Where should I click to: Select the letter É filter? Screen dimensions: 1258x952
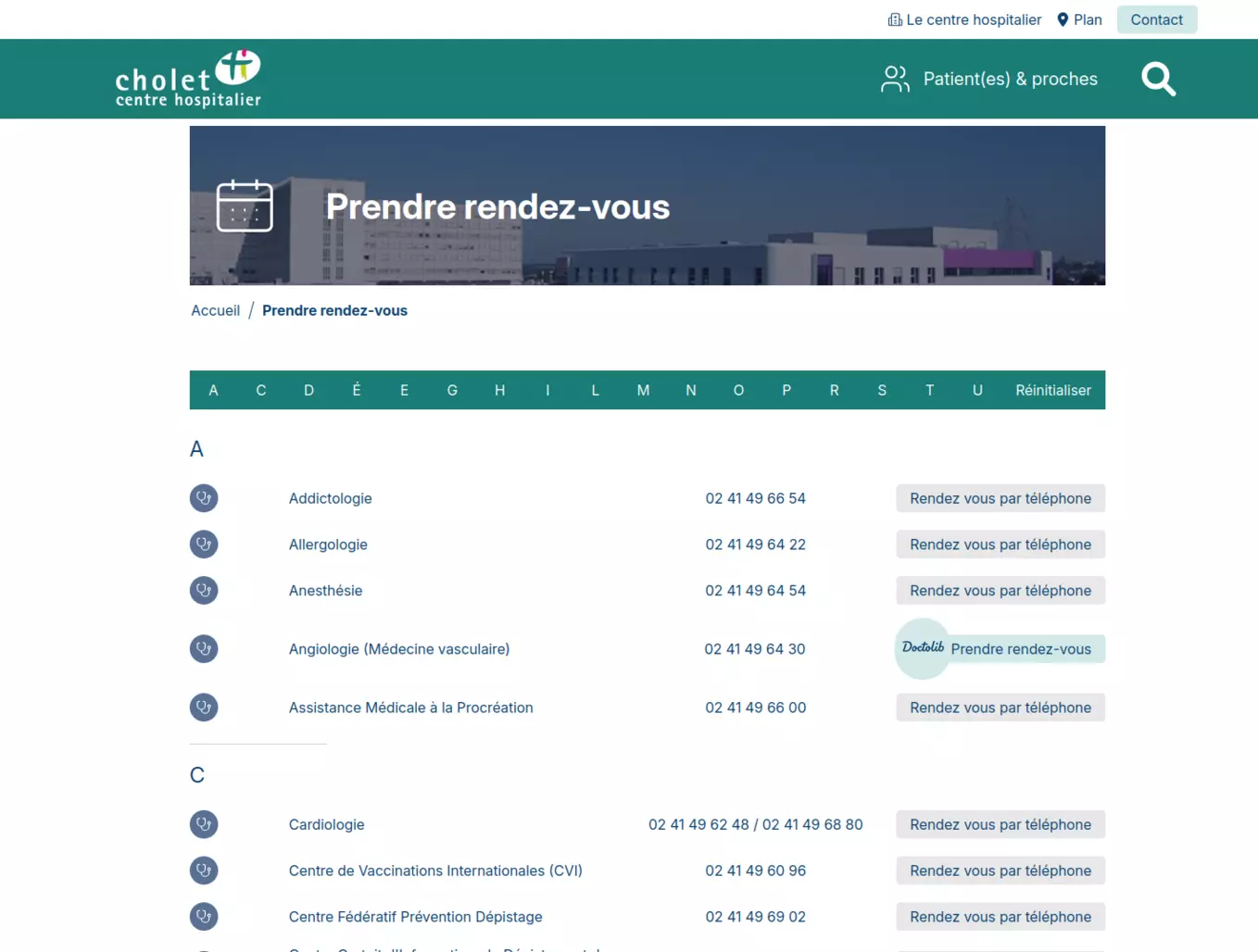[357, 390]
